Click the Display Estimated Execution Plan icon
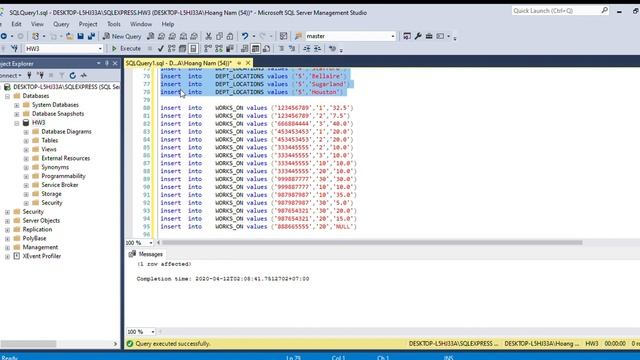The height and width of the screenshot is (360, 640). click(x=171, y=49)
